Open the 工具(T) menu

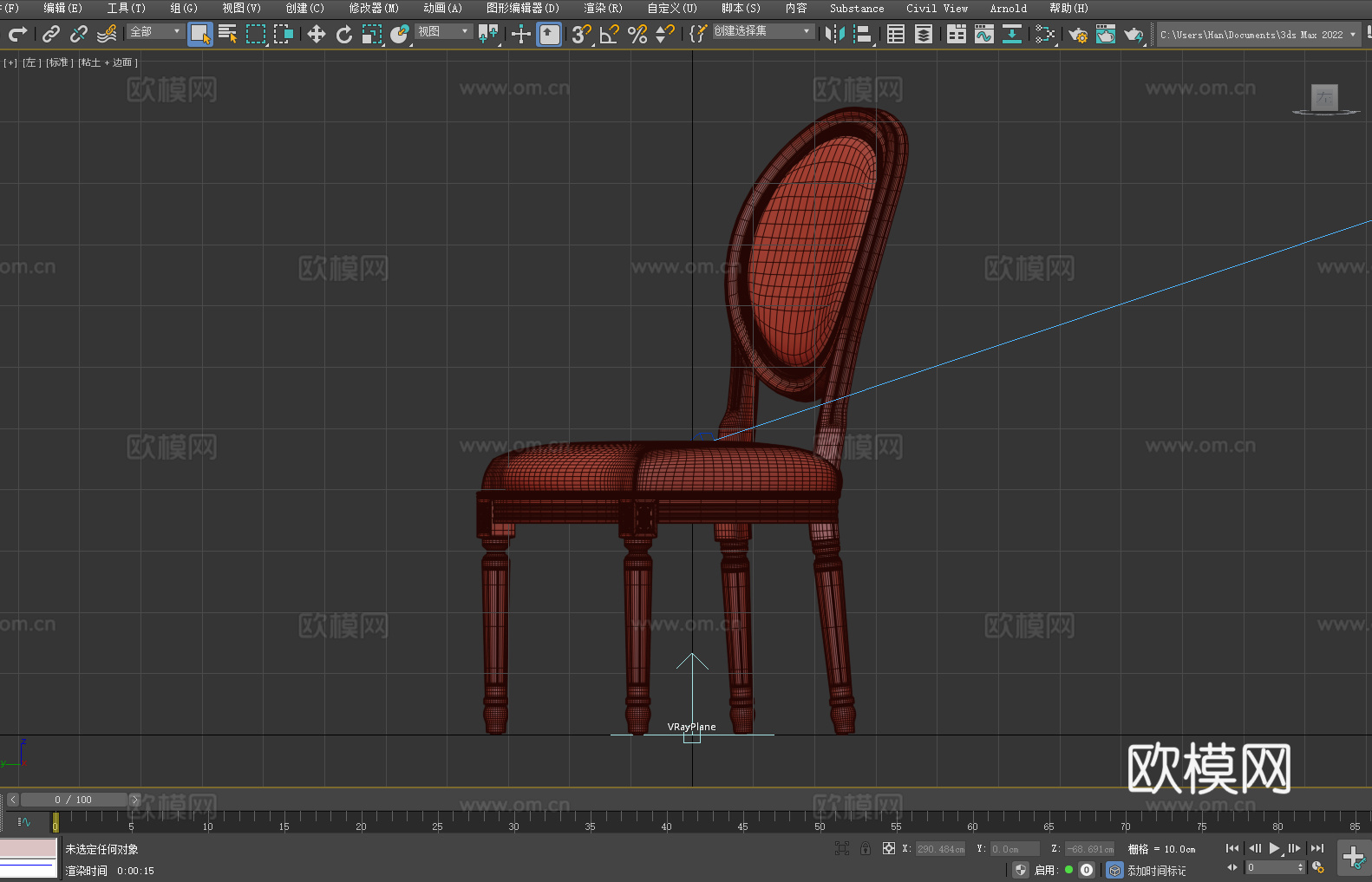pos(126,8)
